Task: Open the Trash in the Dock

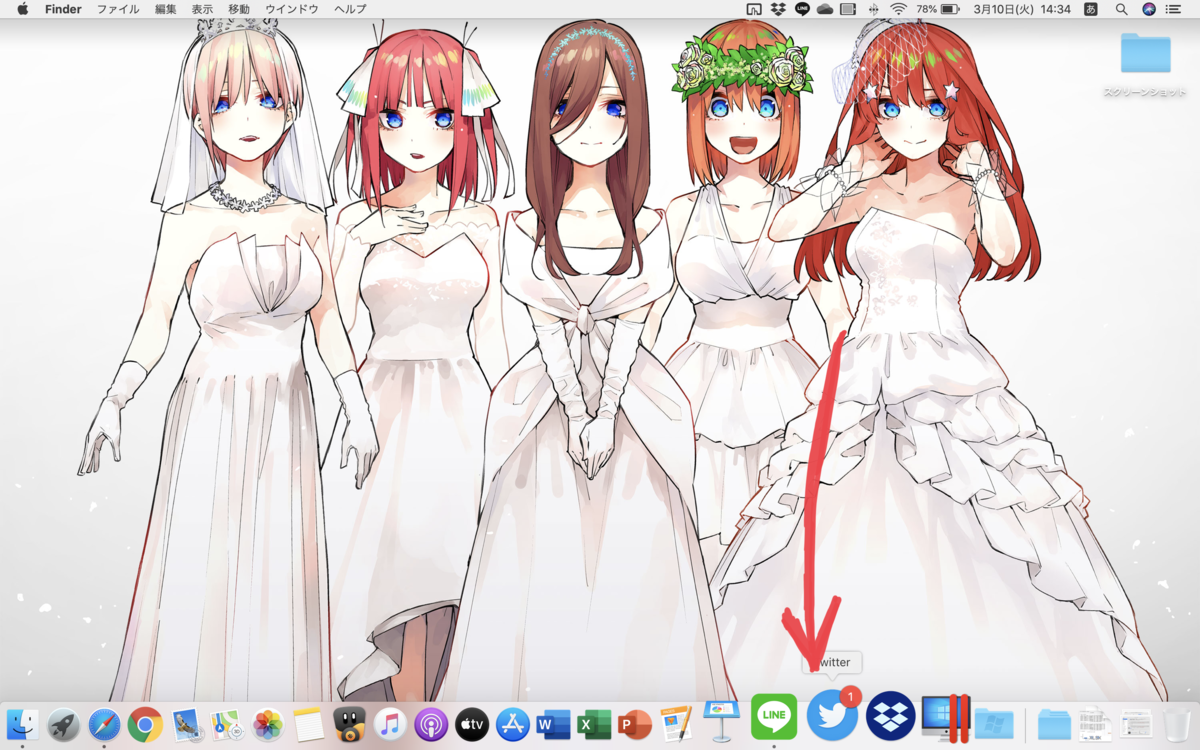Action: coord(1179,724)
